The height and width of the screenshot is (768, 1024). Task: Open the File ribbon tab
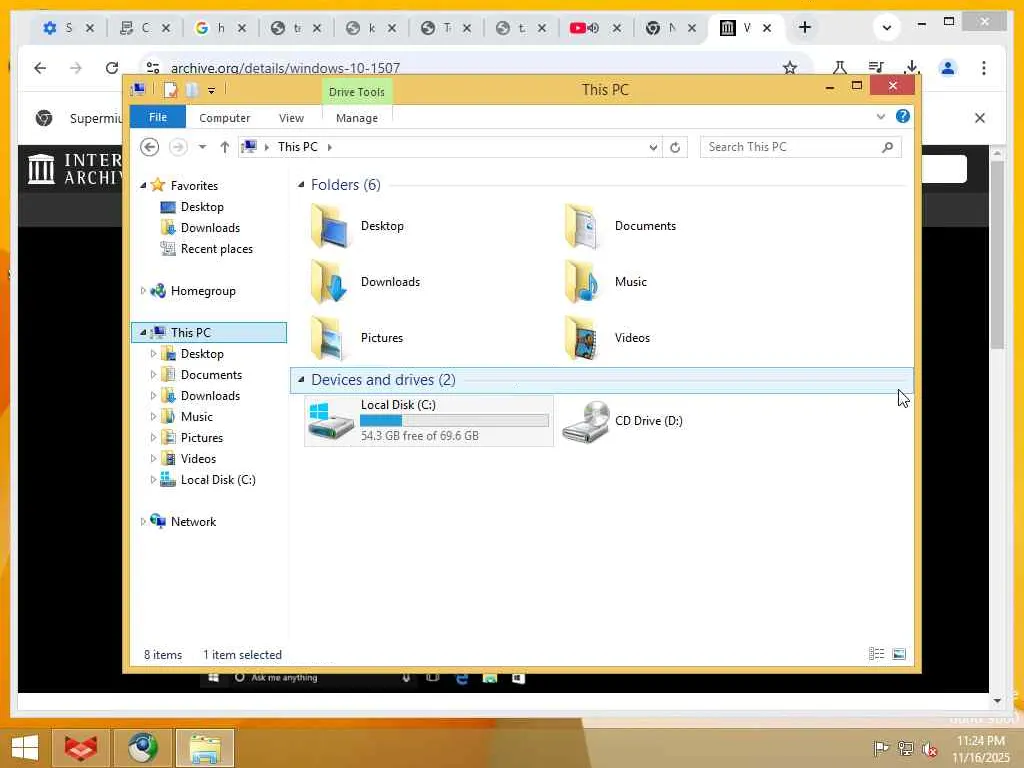point(158,117)
